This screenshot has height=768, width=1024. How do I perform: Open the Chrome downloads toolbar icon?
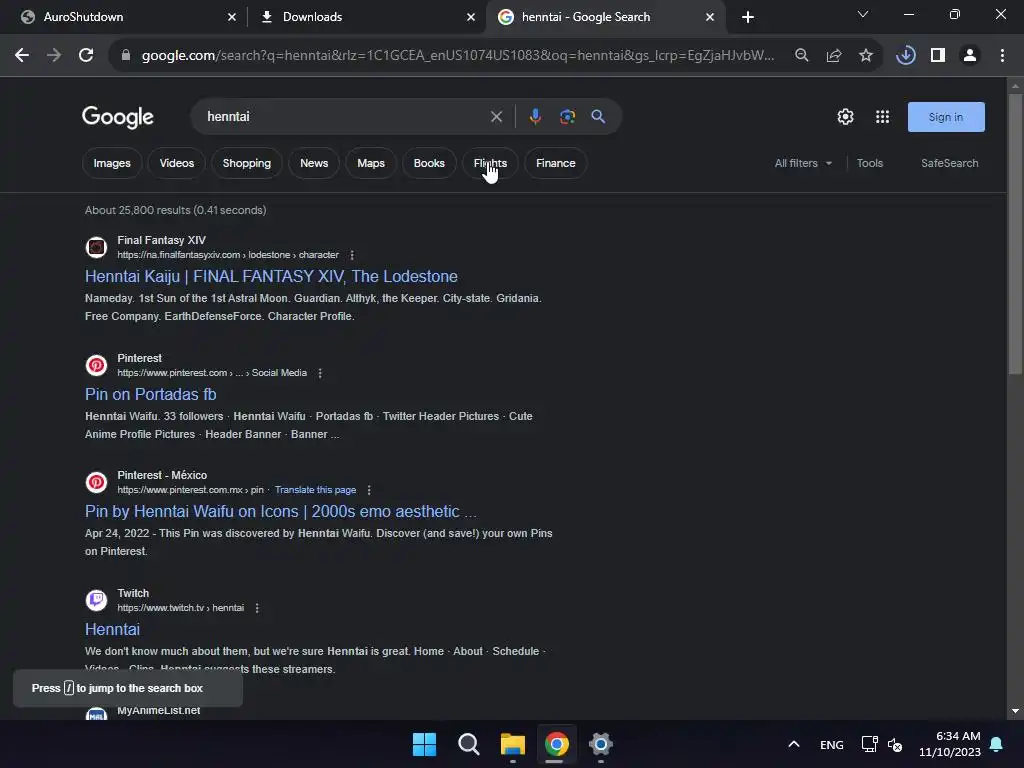(905, 56)
